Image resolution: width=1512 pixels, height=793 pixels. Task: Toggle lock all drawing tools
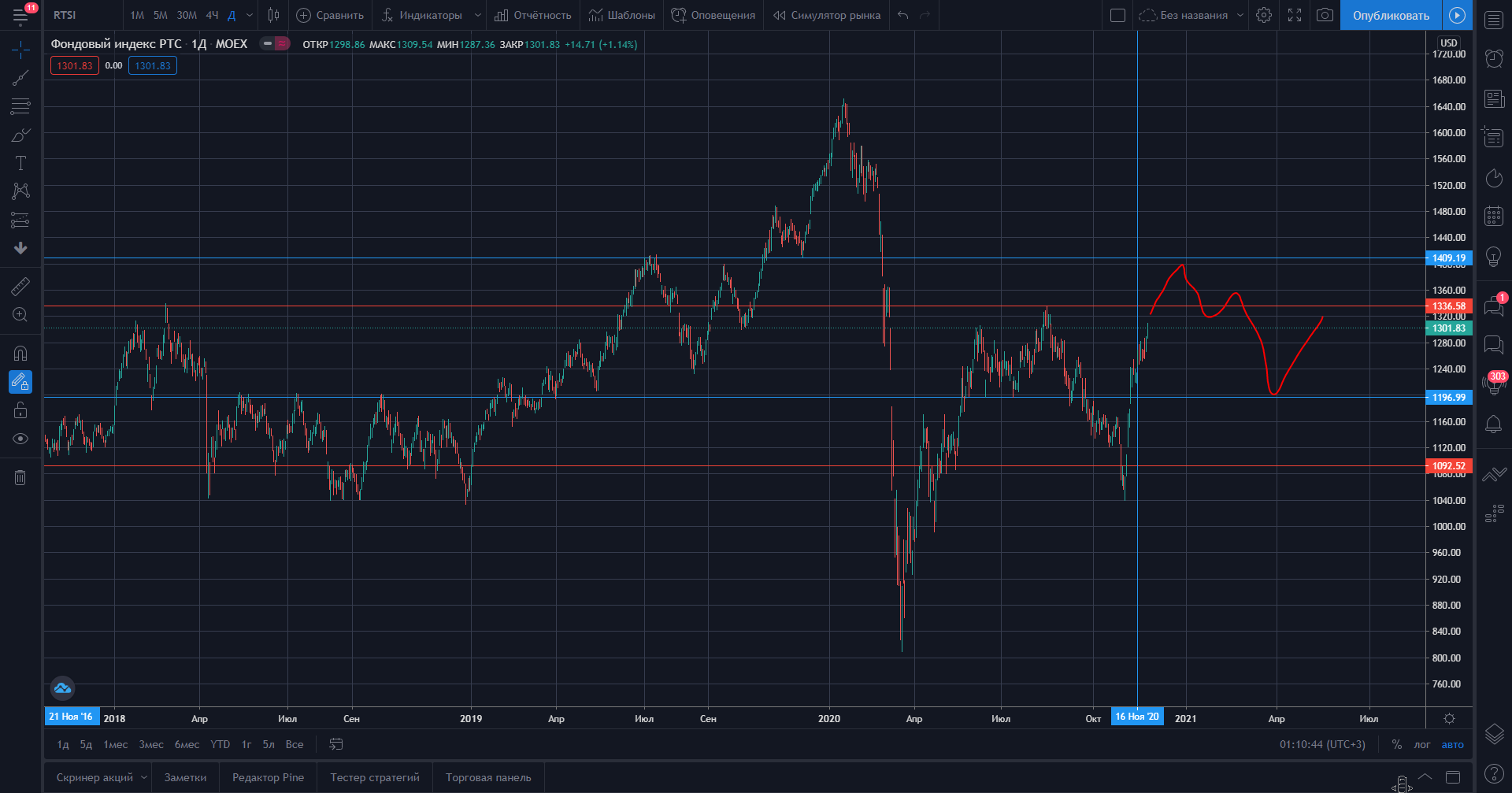coord(20,410)
